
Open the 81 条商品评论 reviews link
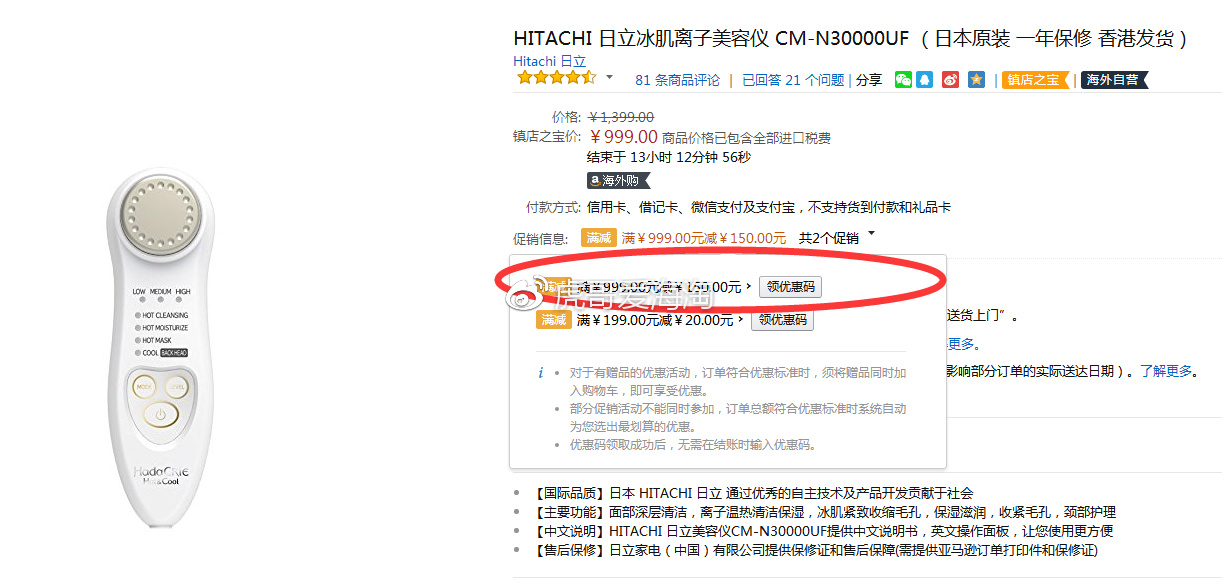(x=677, y=80)
